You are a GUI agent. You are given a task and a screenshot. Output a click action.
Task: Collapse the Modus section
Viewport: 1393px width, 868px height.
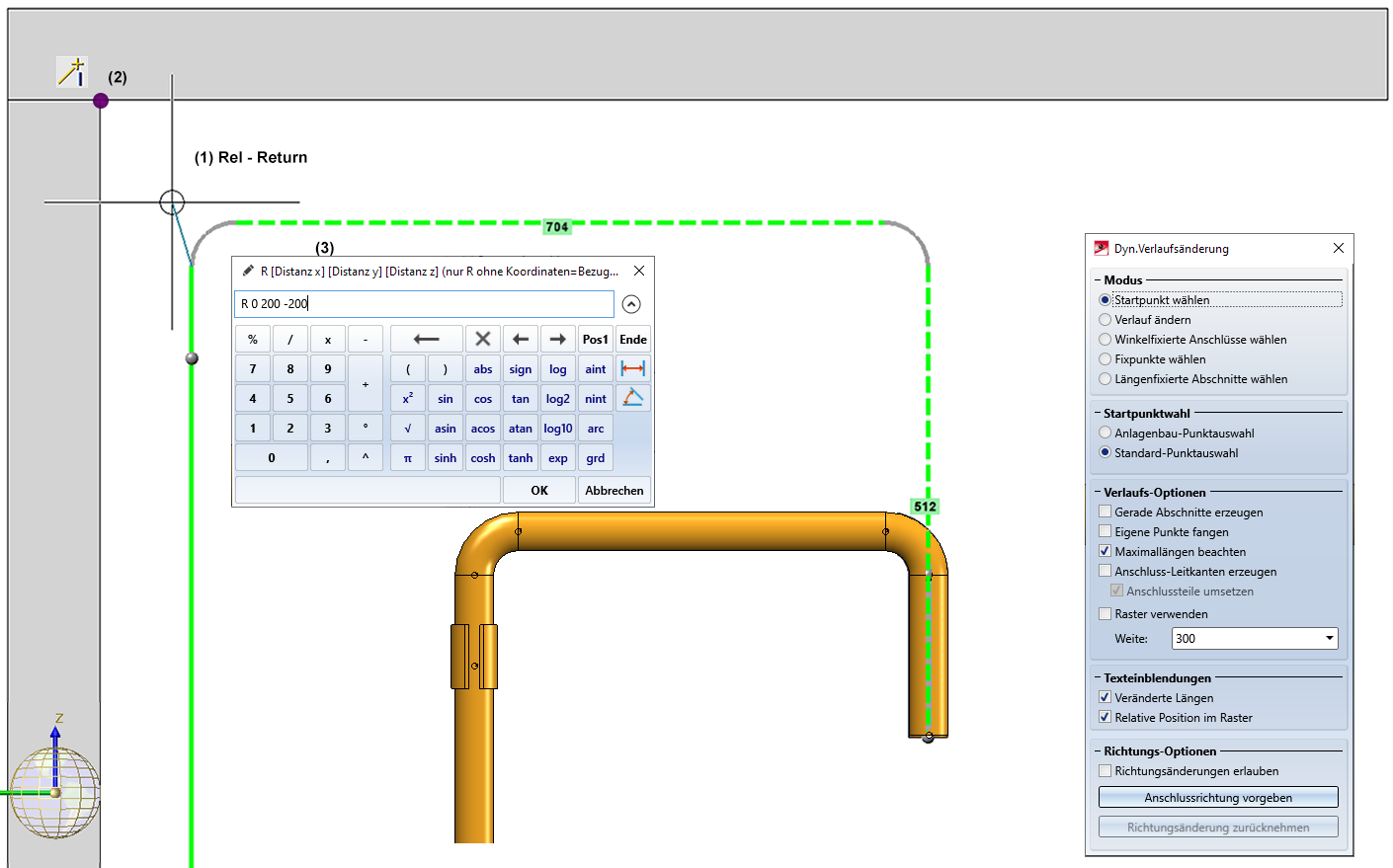(x=1098, y=280)
